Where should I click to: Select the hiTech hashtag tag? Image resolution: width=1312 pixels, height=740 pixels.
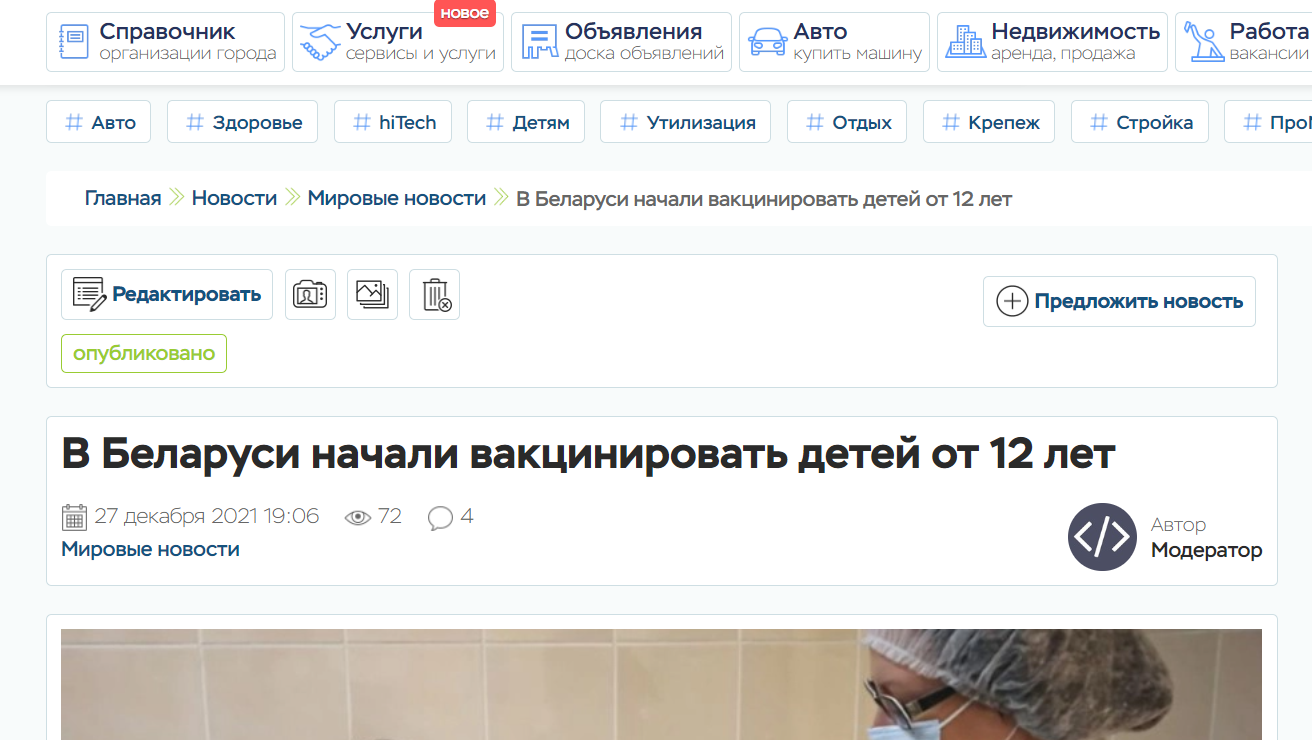click(392, 122)
